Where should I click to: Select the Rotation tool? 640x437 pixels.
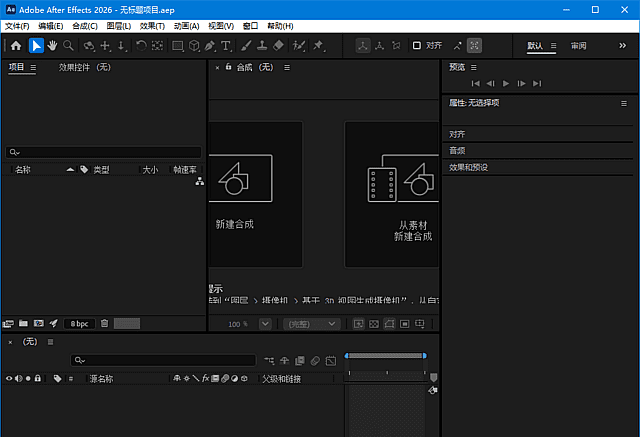click(141, 46)
